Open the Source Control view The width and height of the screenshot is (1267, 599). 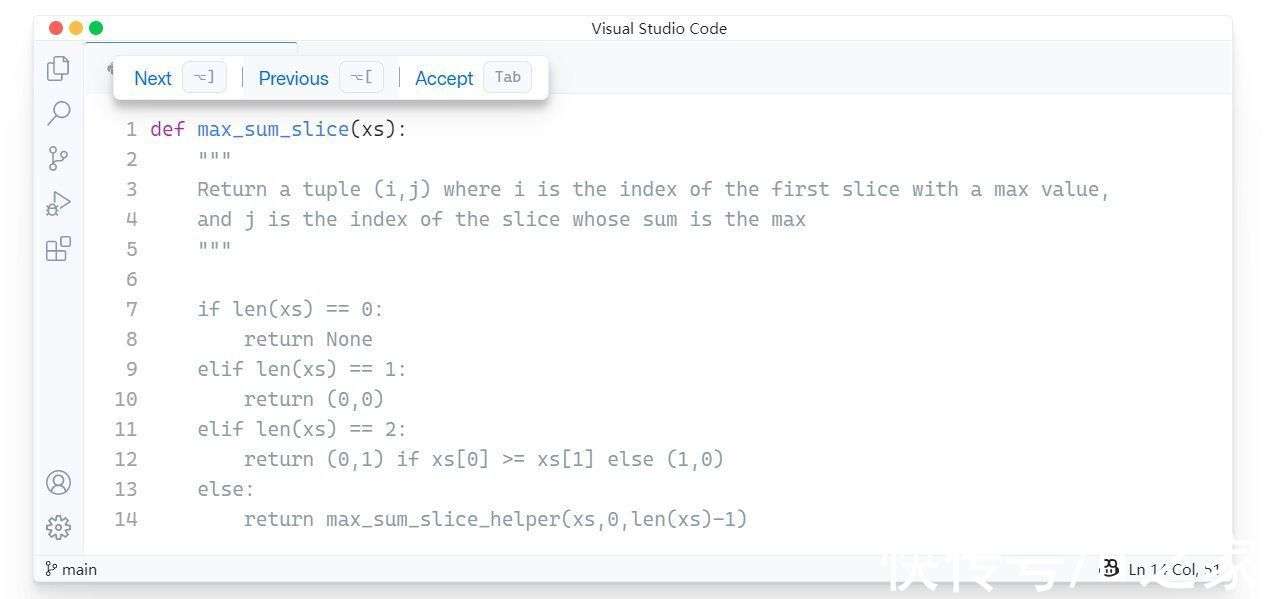coord(57,158)
